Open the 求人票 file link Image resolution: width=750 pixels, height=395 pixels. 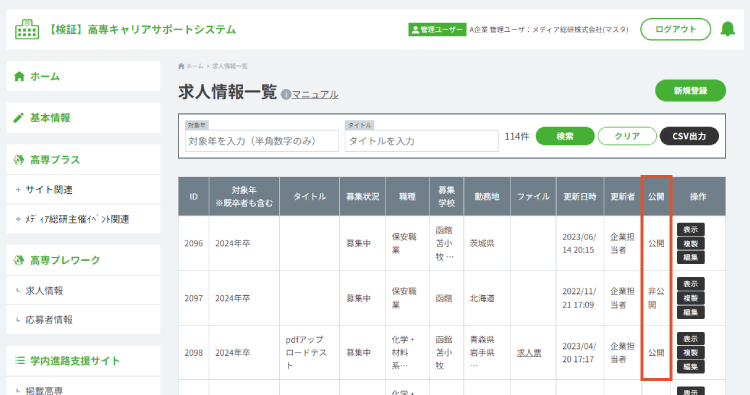[x=529, y=353]
